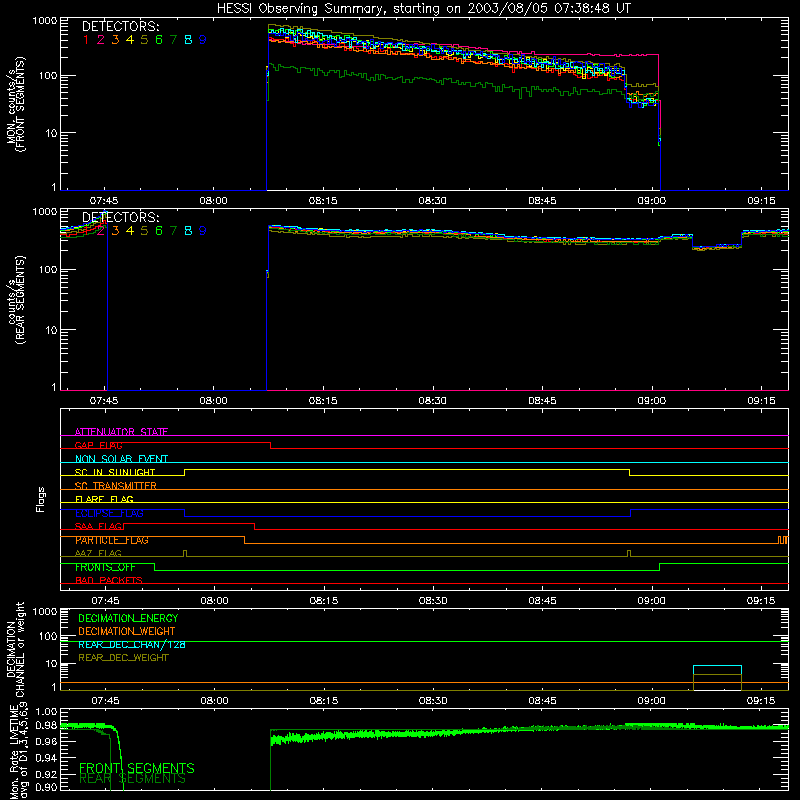Click DETECTORS: heading in front segments plot

[x=121, y=26]
